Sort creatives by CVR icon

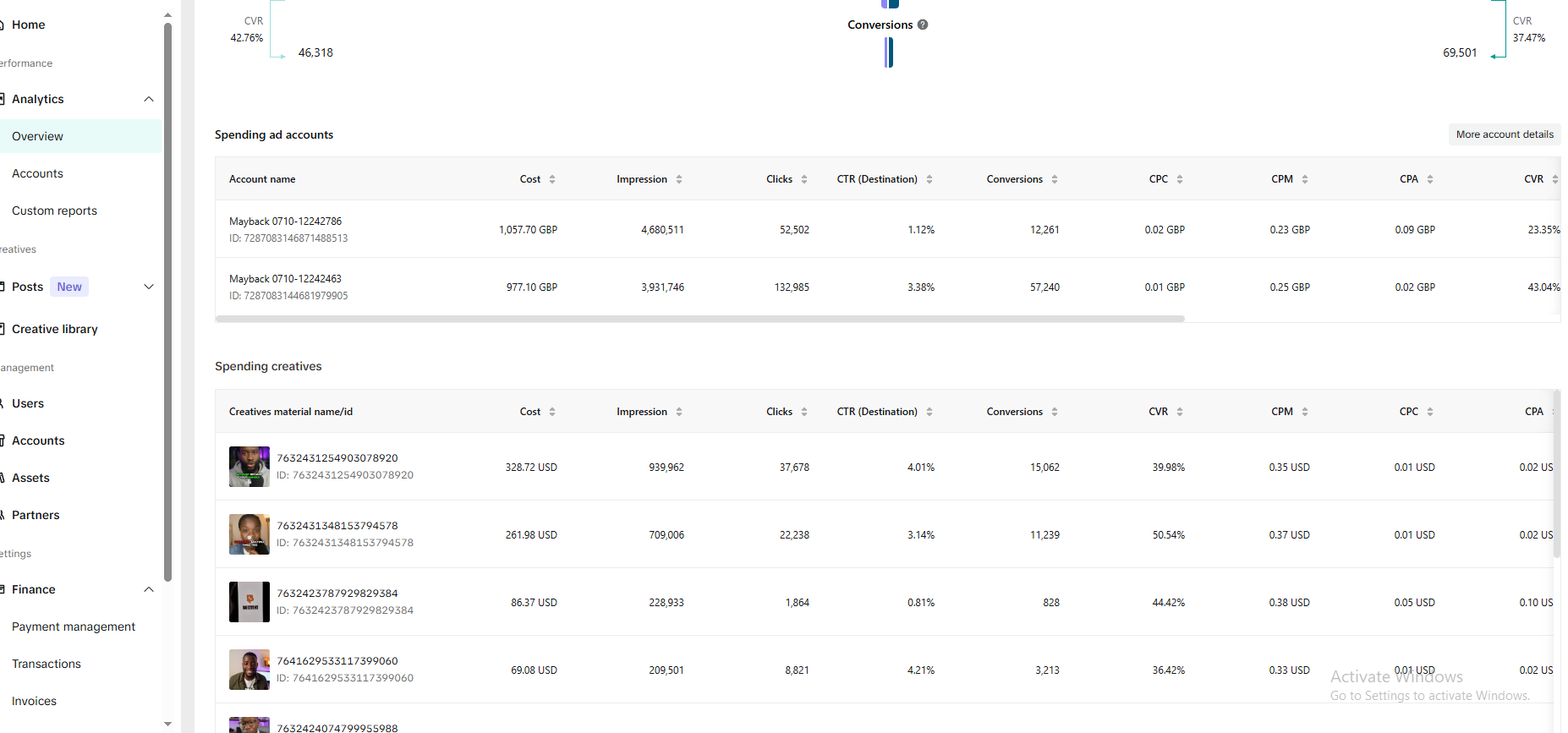(x=1180, y=412)
